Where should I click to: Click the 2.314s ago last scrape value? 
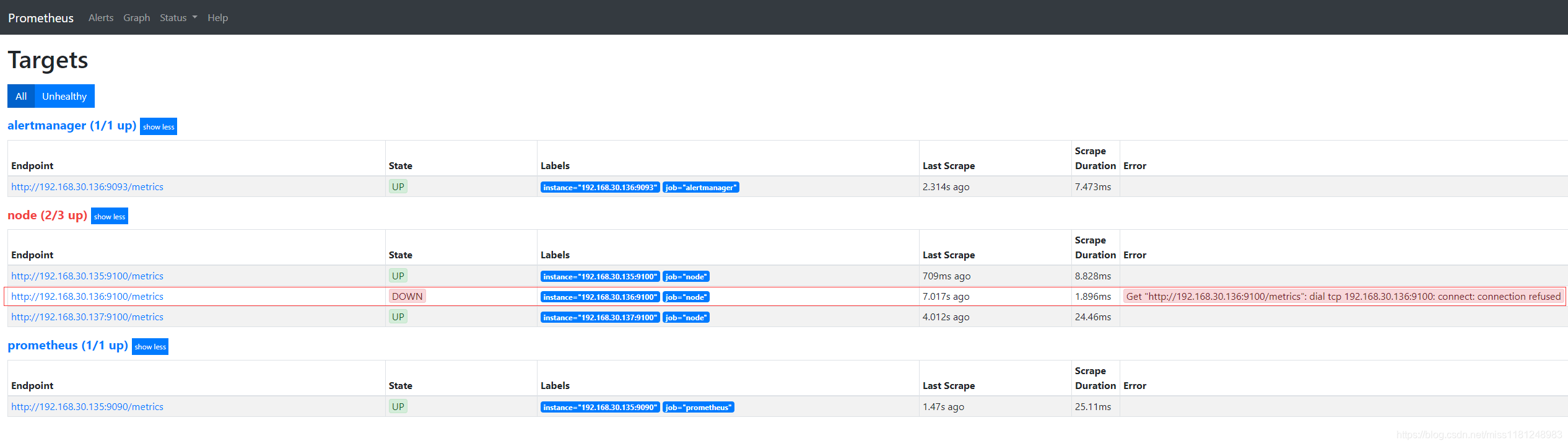(946, 187)
